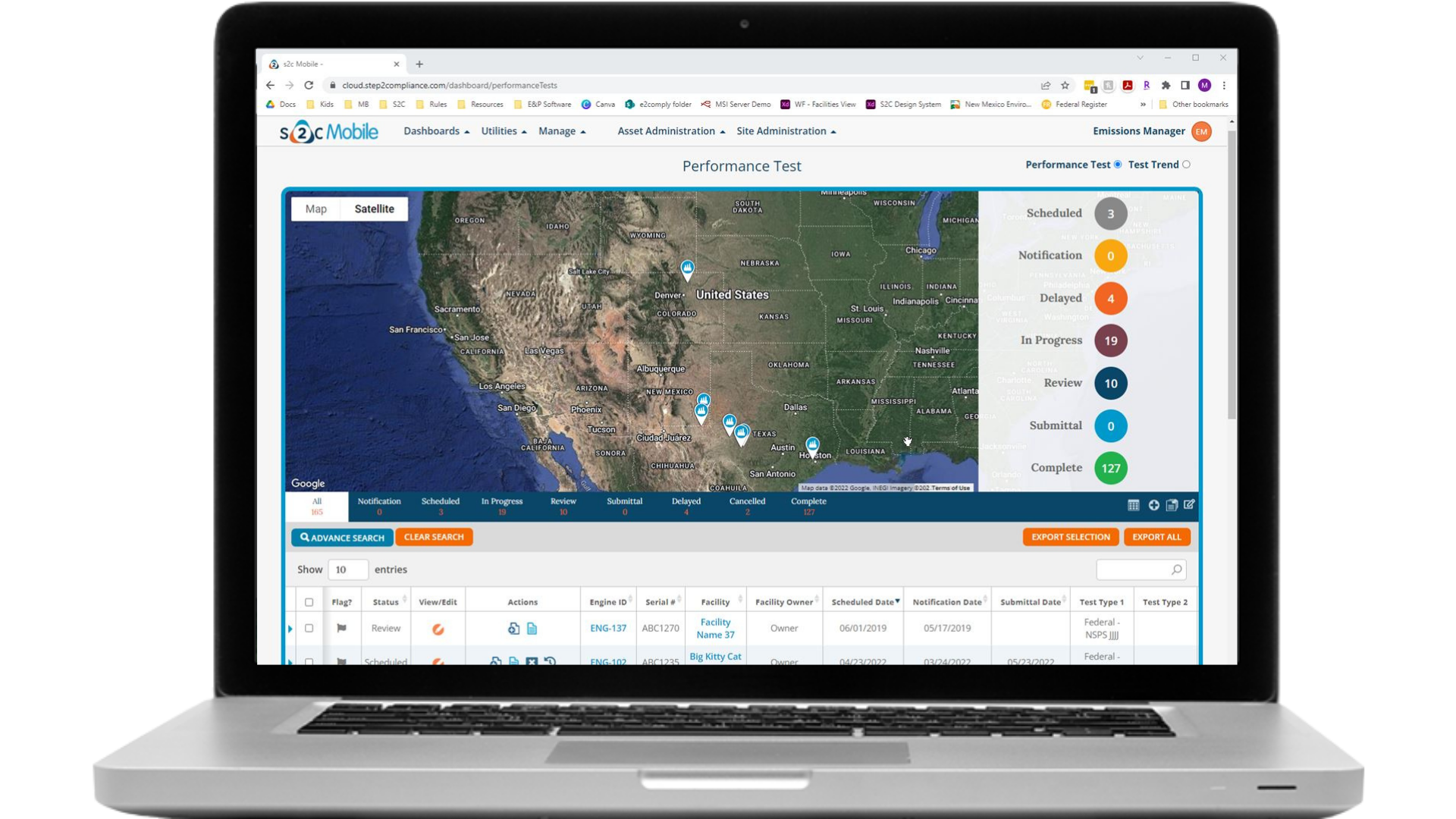
Task: Click the document/view icon on ENG-137
Action: click(532, 628)
